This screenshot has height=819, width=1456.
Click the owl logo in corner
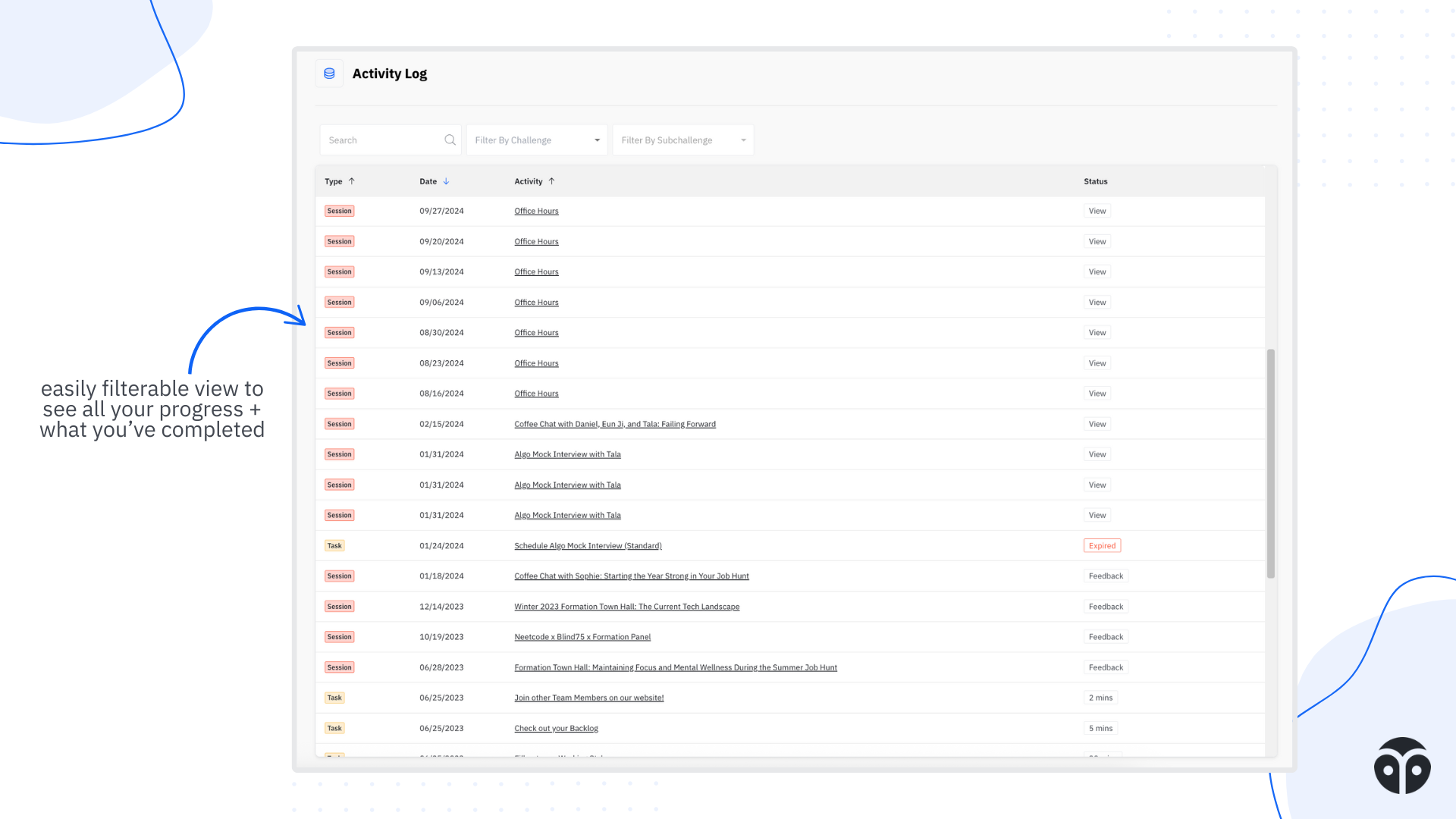click(x=1402, y=766)
